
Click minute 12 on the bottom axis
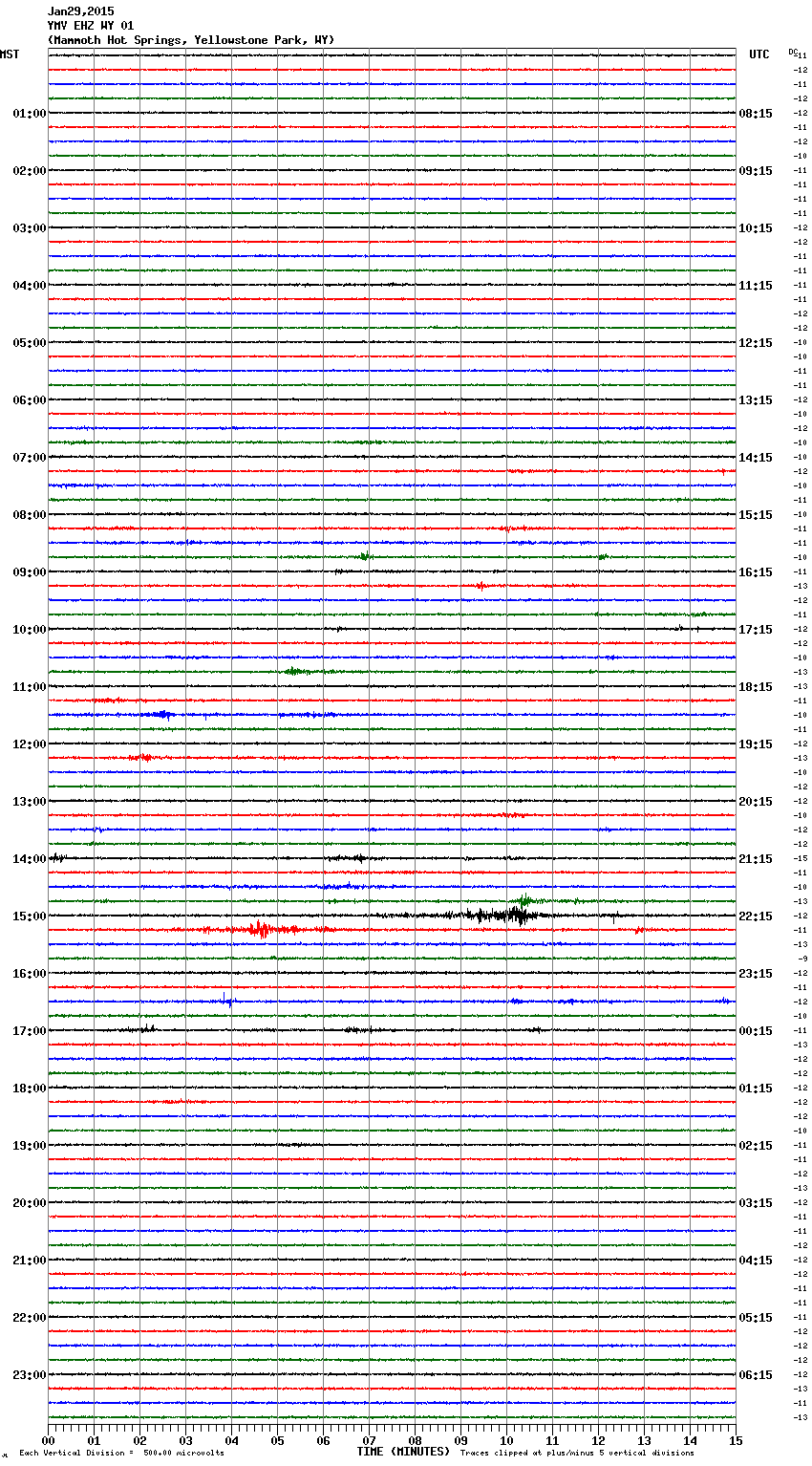pos(598,1440)
